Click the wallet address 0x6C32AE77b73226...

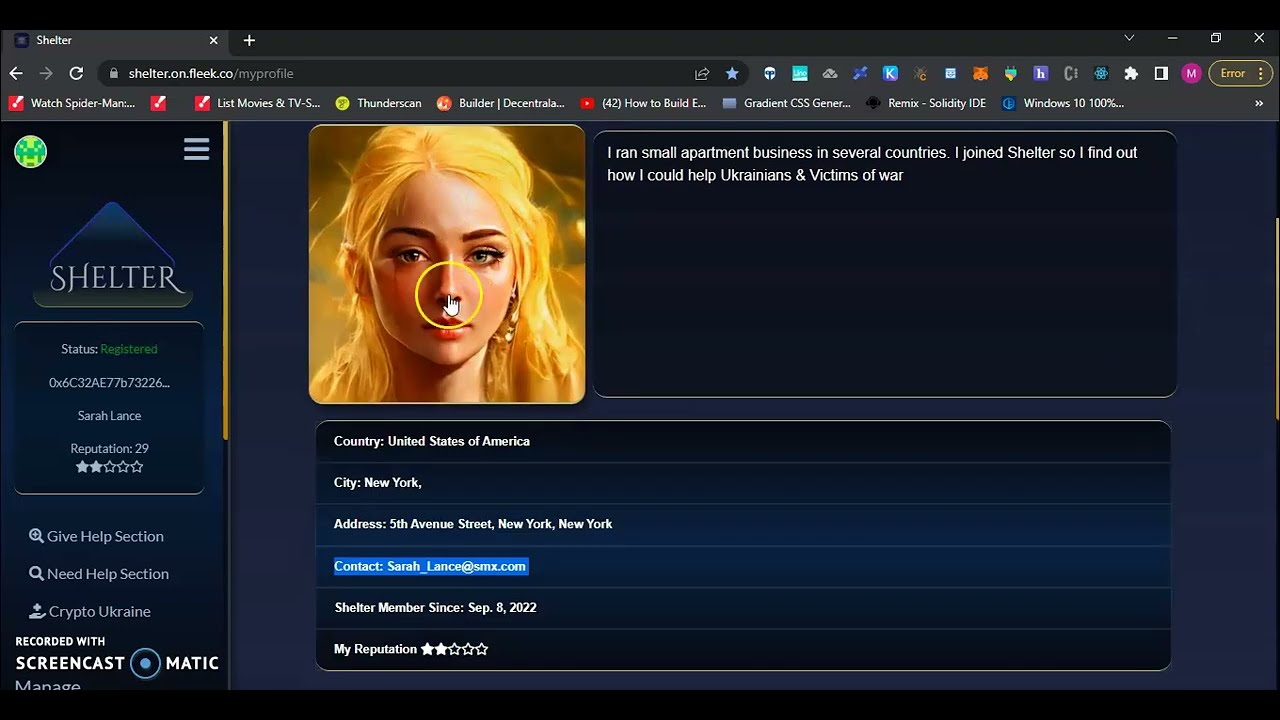[x=109, y=382]
